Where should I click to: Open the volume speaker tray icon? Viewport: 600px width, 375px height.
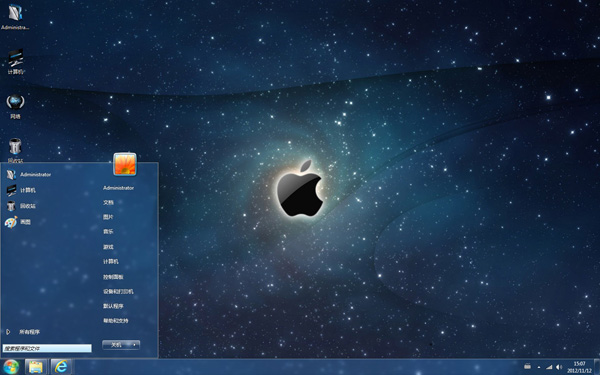tap(559, 367)
